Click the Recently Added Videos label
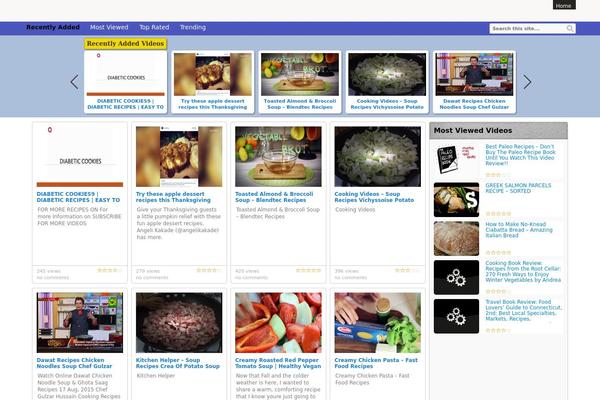600x400 pixels. pyautogui.click(x=126, y=44)
